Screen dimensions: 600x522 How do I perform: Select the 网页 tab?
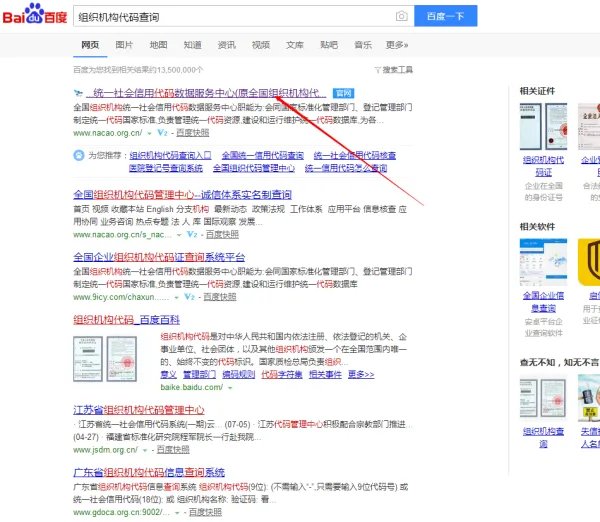coord(90,45)
